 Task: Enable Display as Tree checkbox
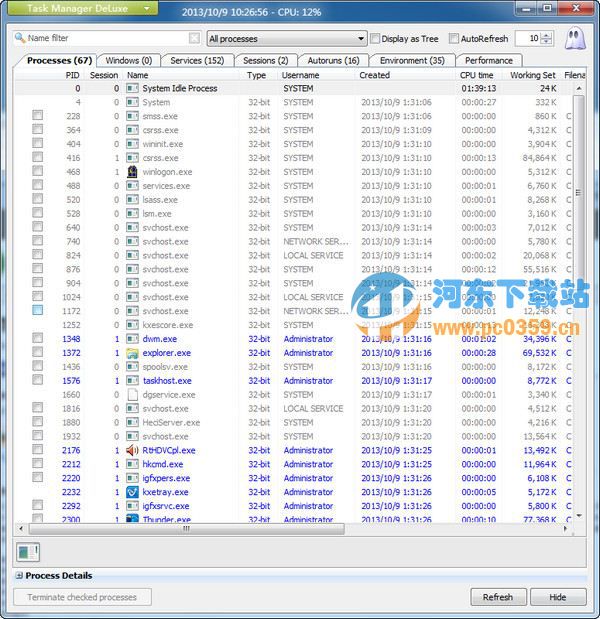tap(375, 38)
